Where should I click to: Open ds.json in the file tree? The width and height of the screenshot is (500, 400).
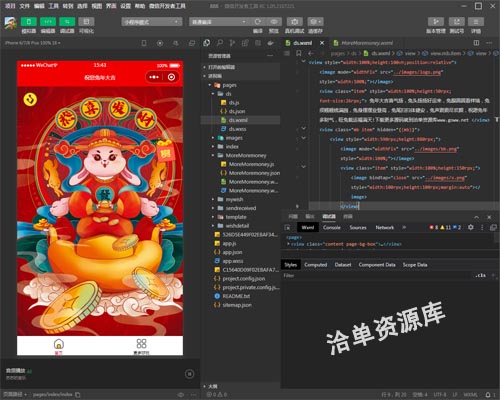(x=237, y=111)
